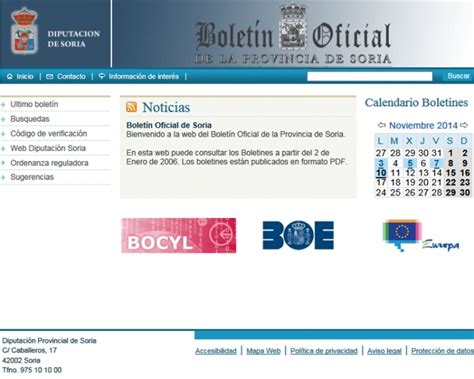The width and height of the screenshot is (474, 379).
Task: Go to next month with right arrow
Action: (464, 125)
